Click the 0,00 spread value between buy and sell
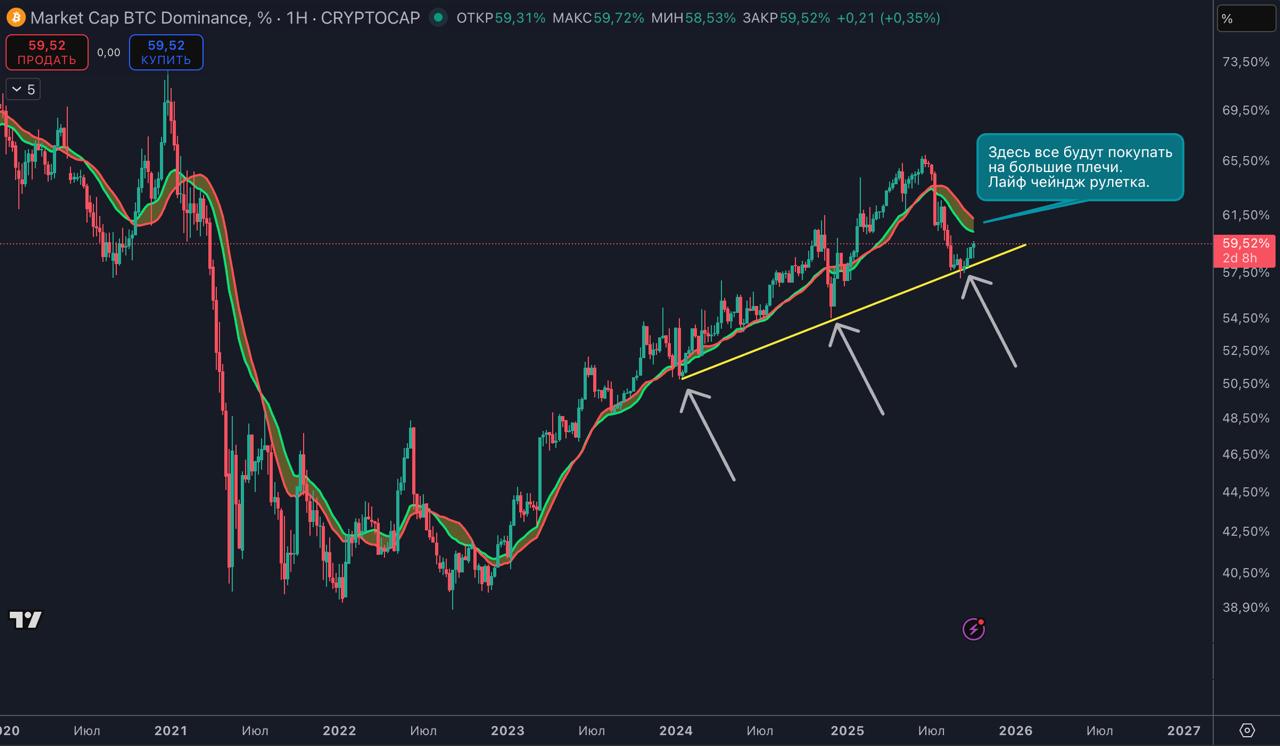This screenshot has width=1280, height=746. click(110, 52)
